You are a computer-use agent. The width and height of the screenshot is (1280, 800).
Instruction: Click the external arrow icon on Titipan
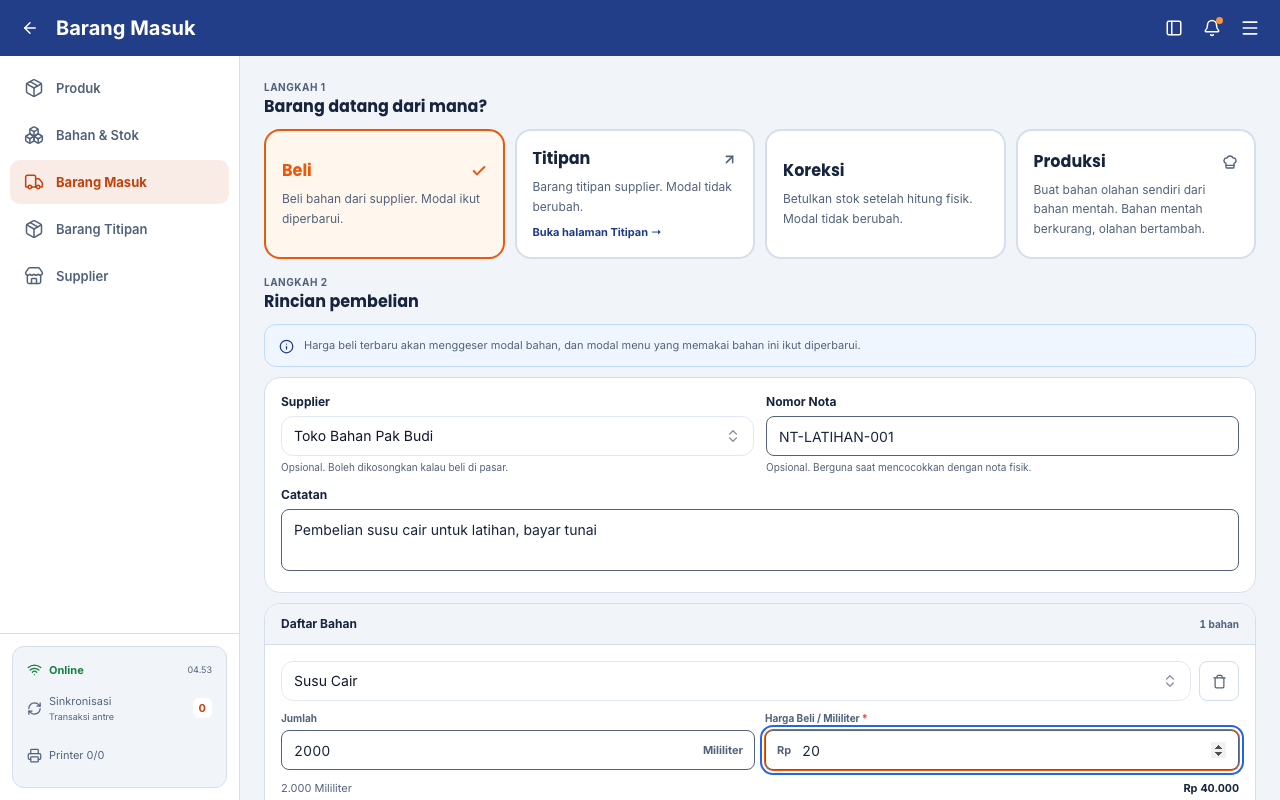tap(729, 159)
